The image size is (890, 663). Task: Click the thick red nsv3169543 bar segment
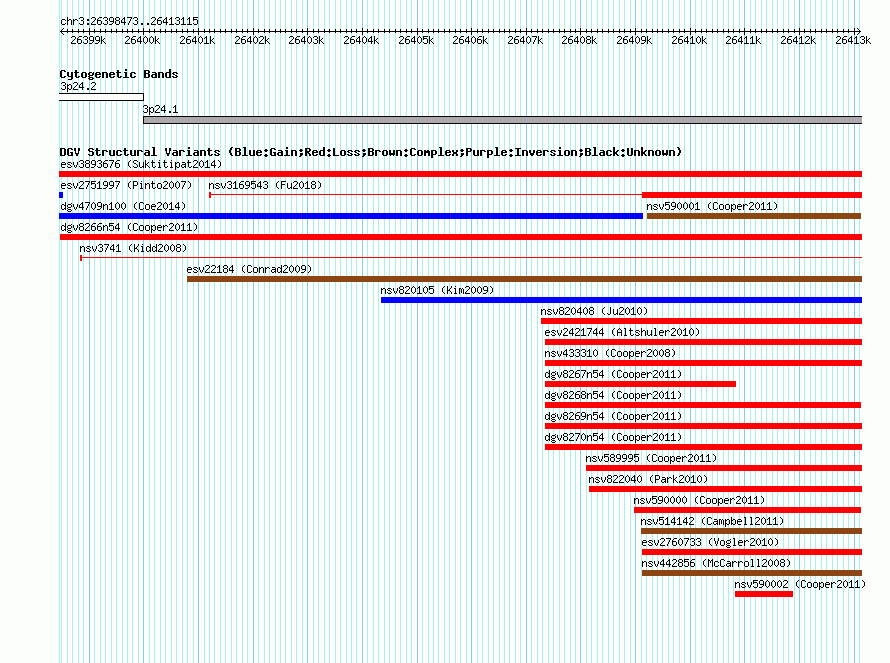[x=752, y=195]
